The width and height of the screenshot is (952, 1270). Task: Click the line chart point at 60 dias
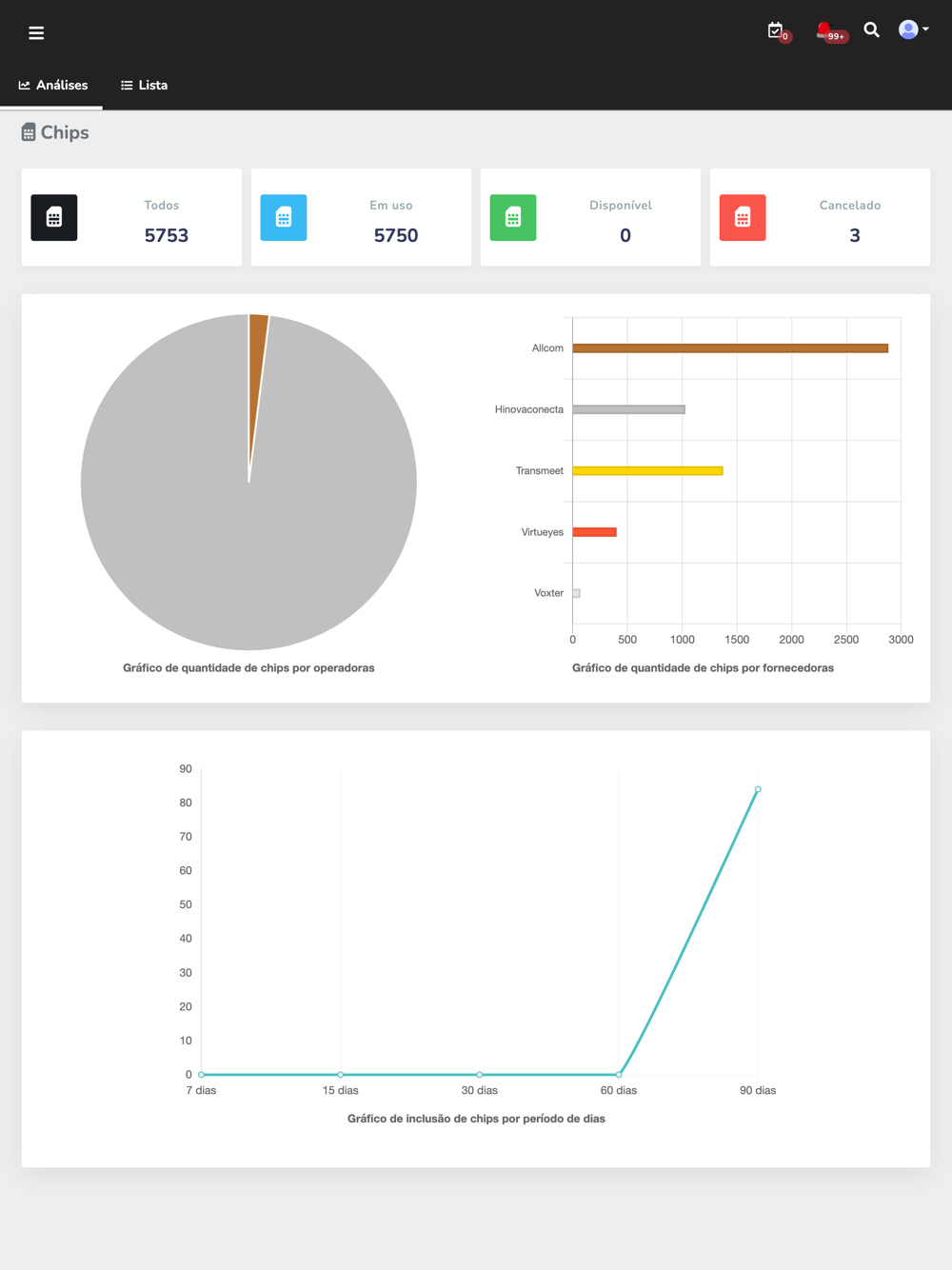(619, 1075)
